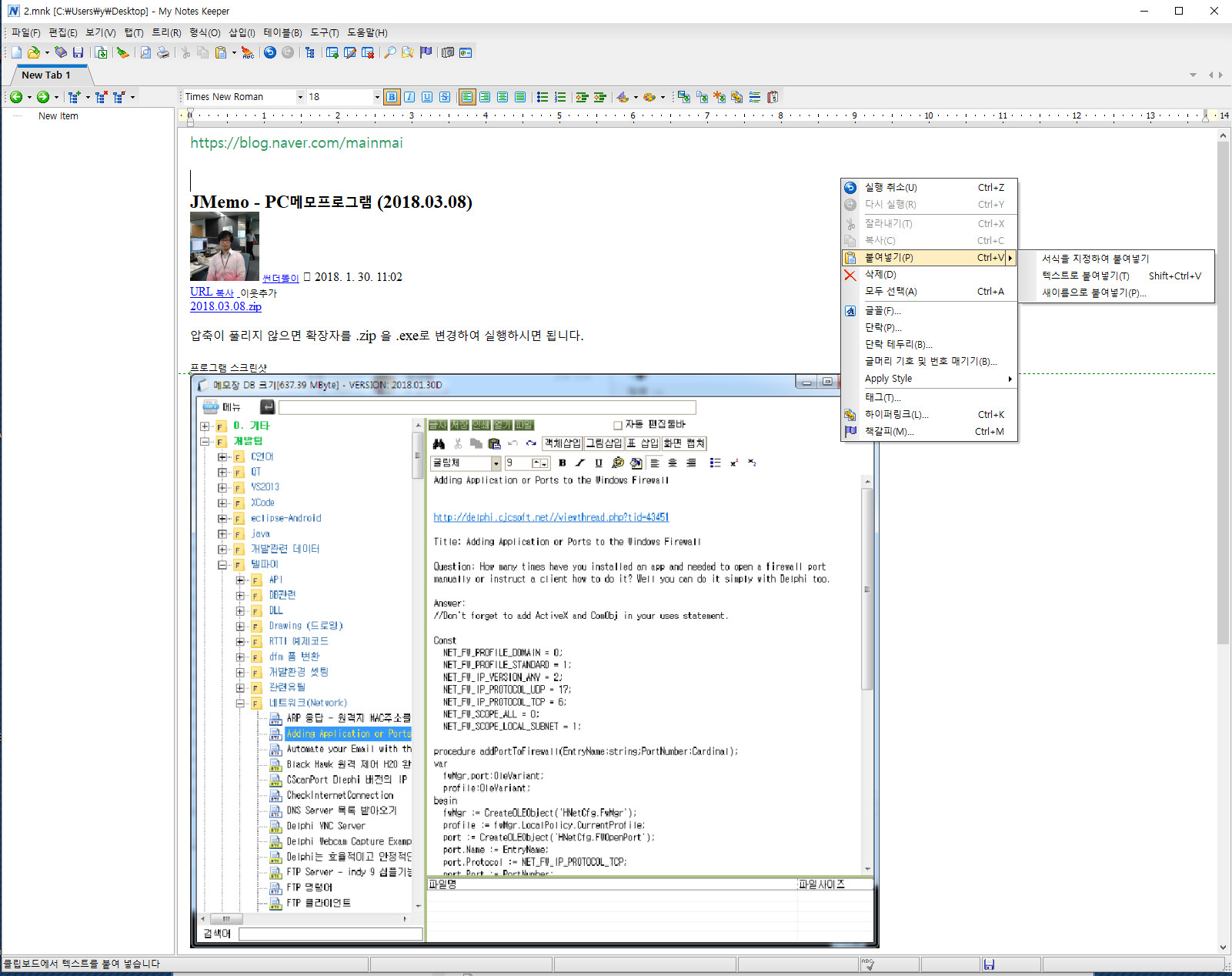Open 하이퍼링크(L)... from the context menu

929,415
